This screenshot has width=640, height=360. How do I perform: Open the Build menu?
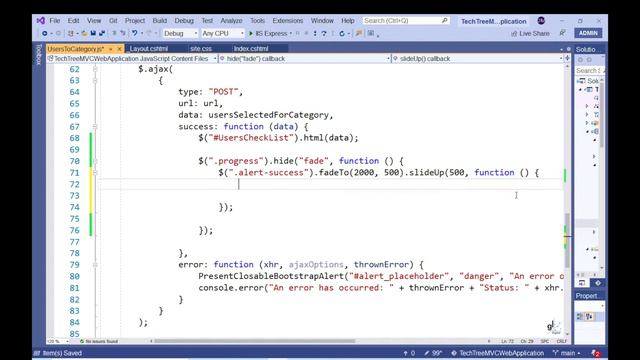(x=160, y=20)
